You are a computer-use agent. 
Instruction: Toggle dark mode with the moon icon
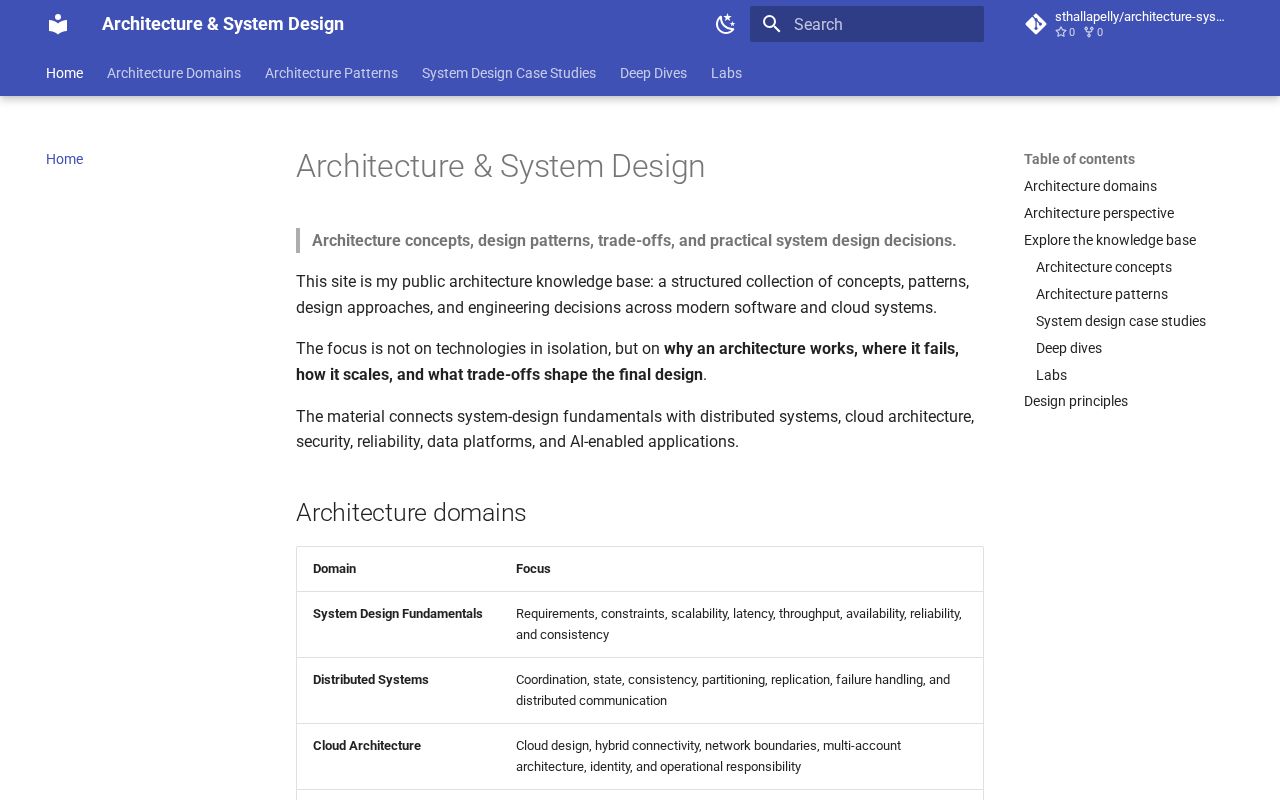726,24
